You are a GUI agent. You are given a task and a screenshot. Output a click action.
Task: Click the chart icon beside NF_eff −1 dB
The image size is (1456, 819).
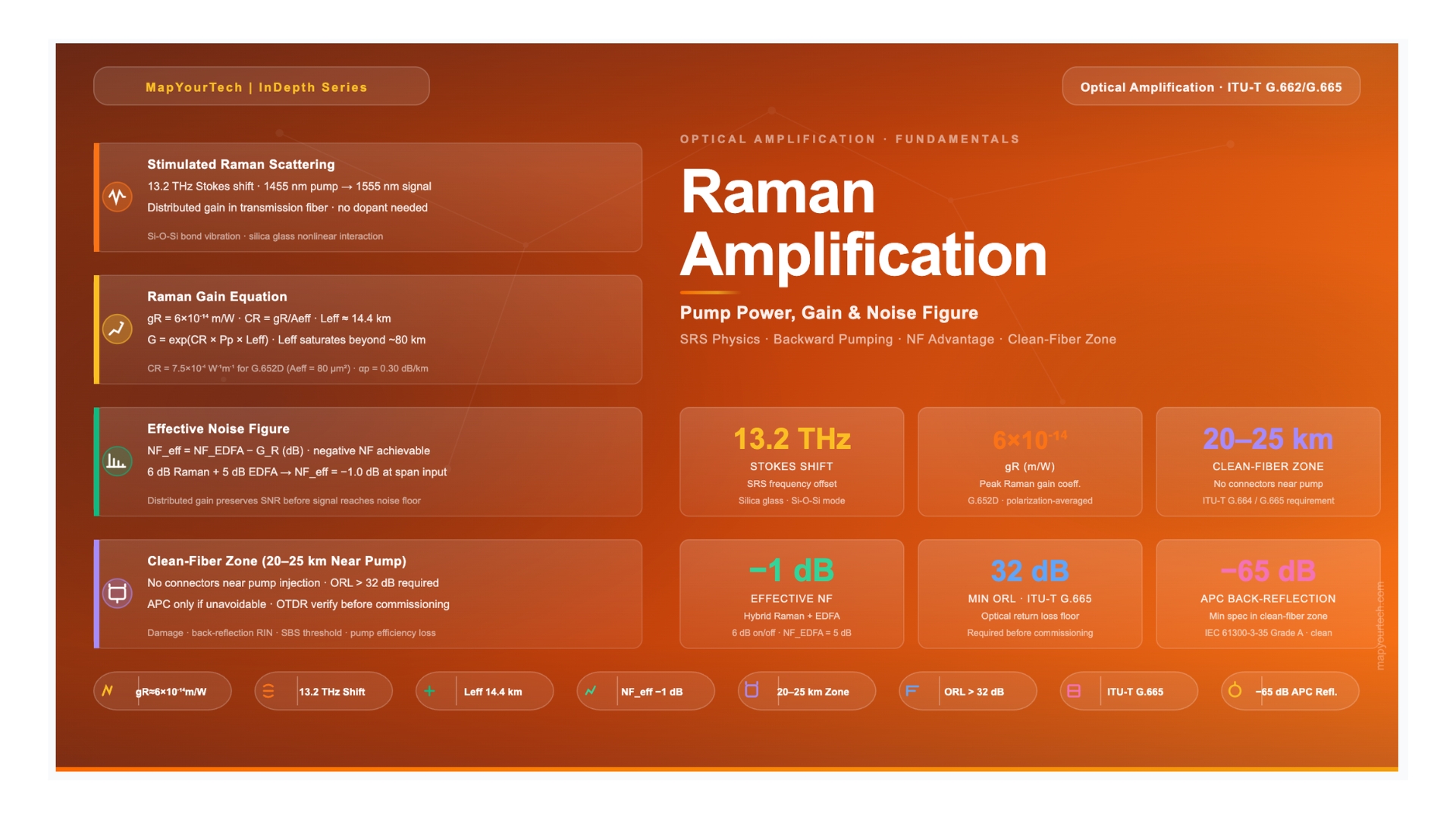coord(591,691)
